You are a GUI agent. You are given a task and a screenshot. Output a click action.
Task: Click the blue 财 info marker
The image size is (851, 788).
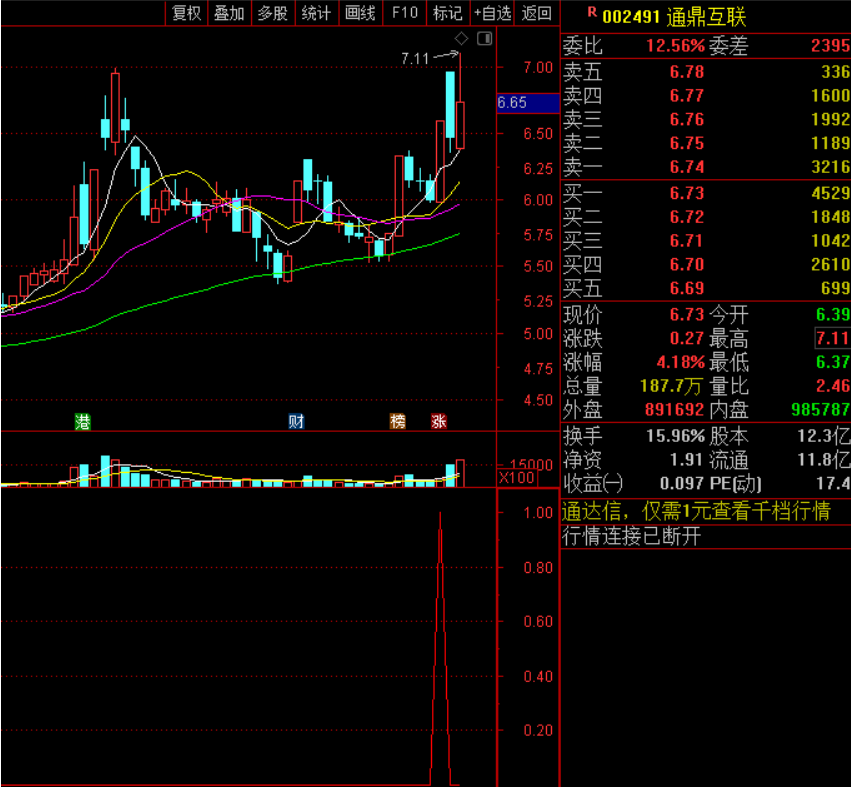(x=296, y=422)
